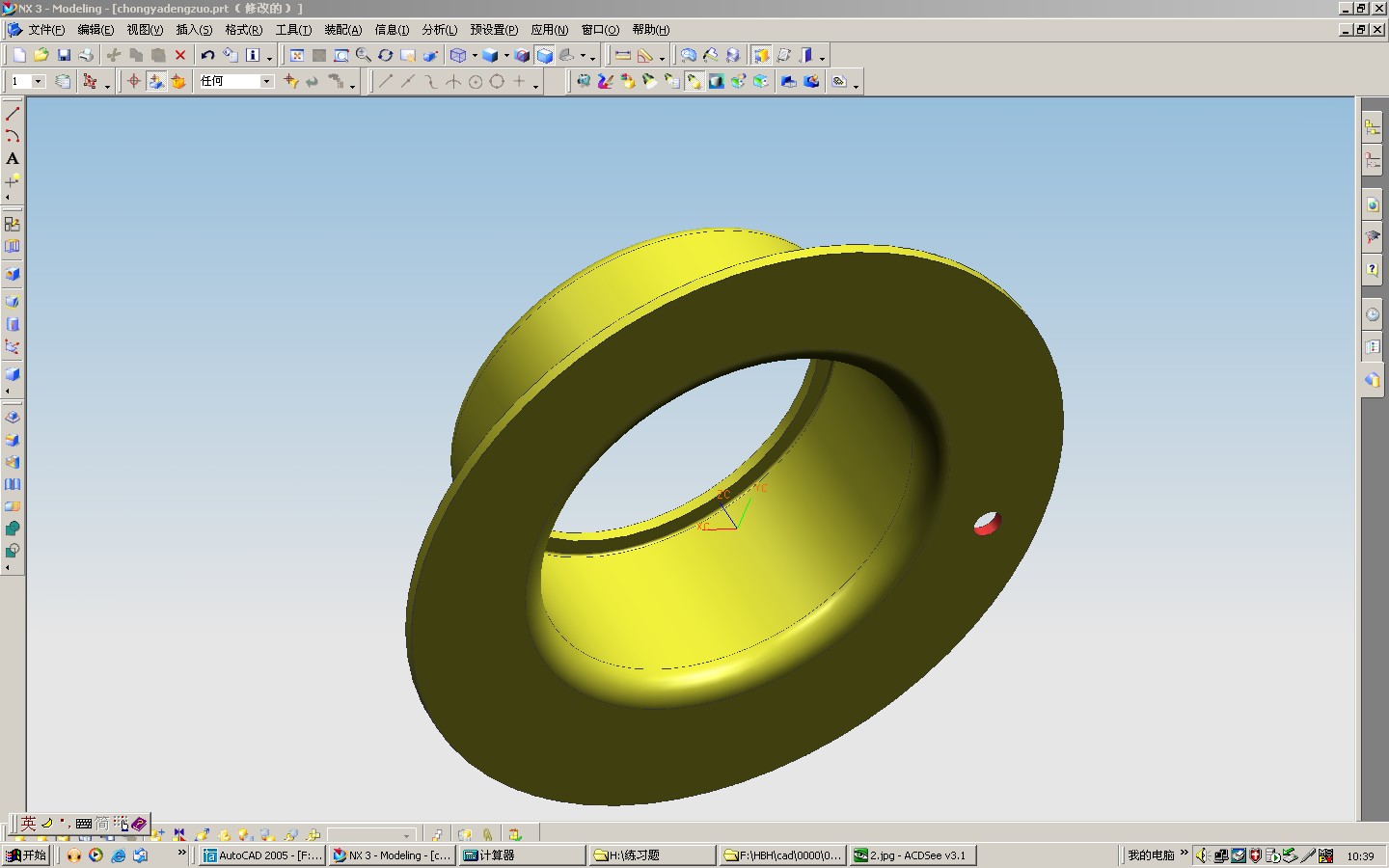Open the Help question-mark resource tab
The width and height of the screenshot is (1389, 868).
(x=1373, y=269)
